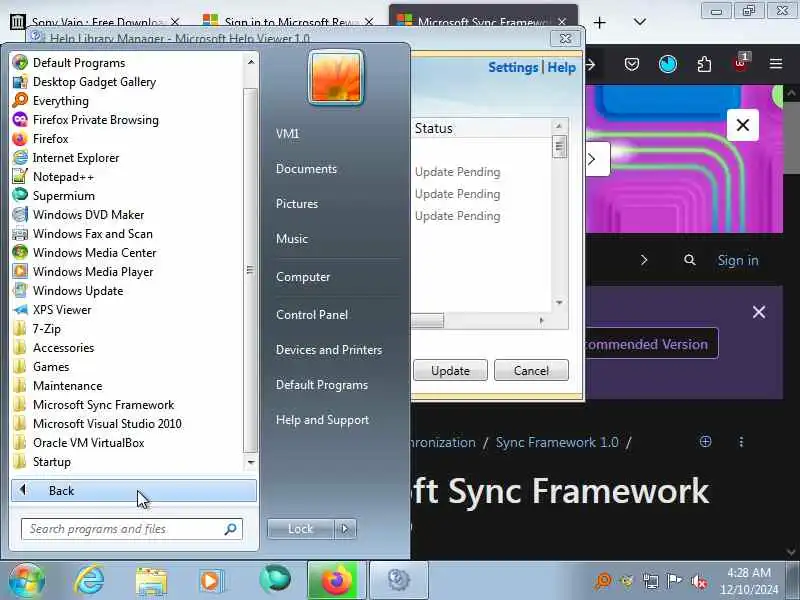The height and width of the screenshot is (600, 800).
Task: Click the Sync Framework 1.0 breadcrumb link
Action: pos(557,442)
